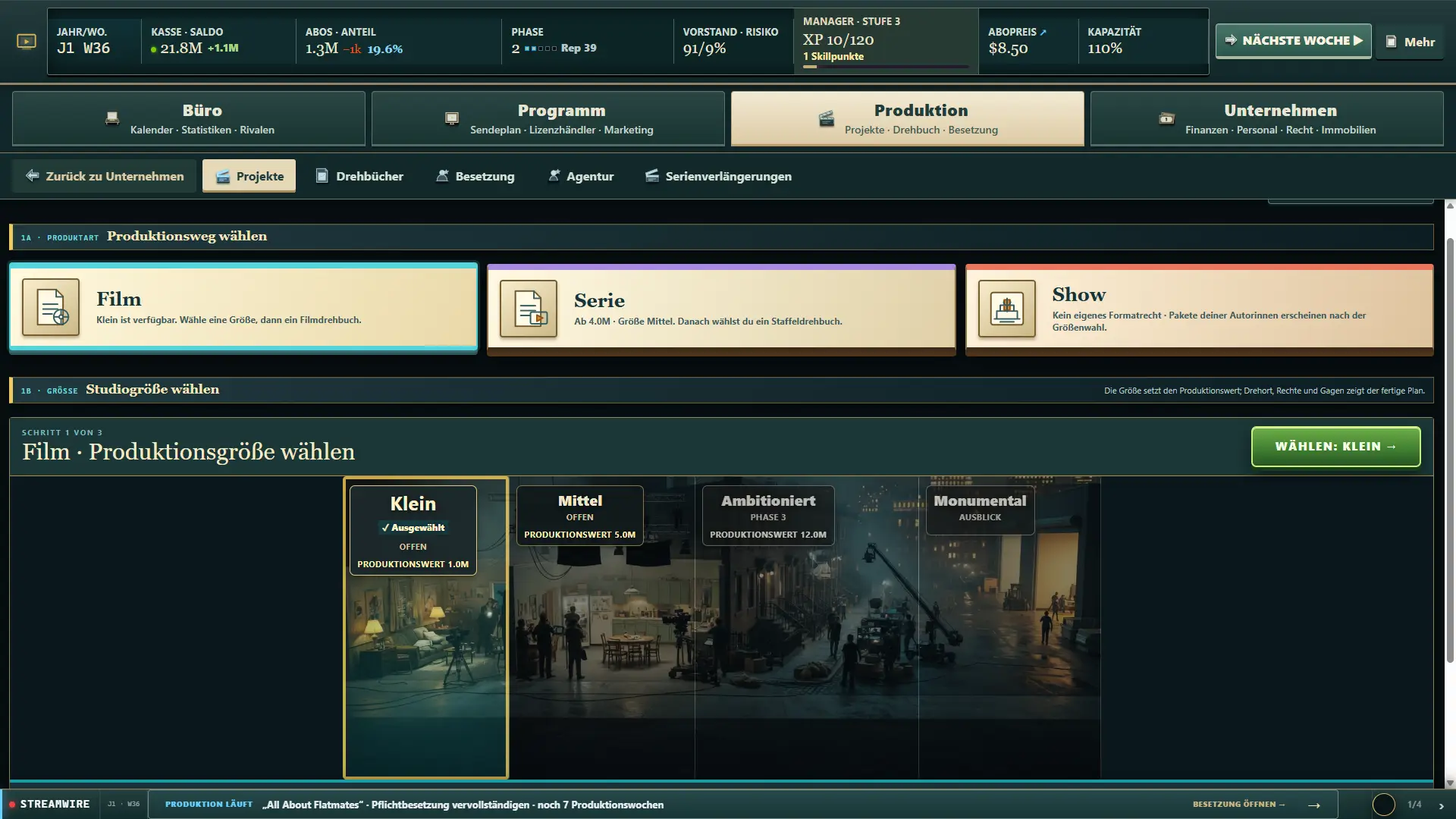This screenshot has width=1456, height=819.
Task: Open the Mehr menu
Action: (x=1410, y=42)
